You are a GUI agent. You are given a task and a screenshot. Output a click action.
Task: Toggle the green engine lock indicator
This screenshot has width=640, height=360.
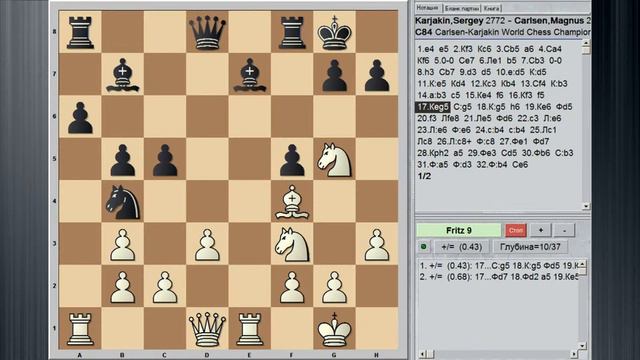click(x=423, y=247)
